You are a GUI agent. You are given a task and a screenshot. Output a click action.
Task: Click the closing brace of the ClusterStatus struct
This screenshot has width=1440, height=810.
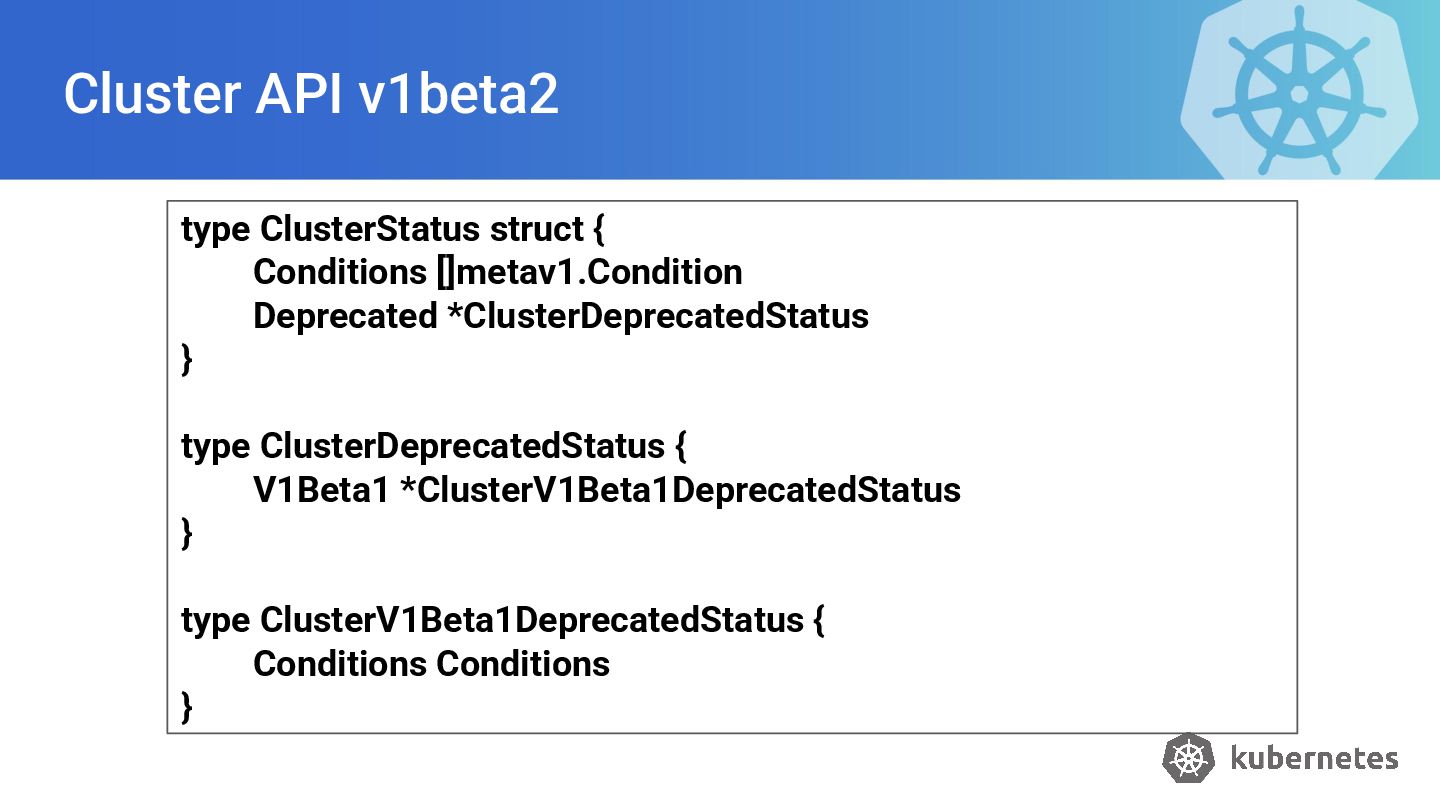coord(187,359)
